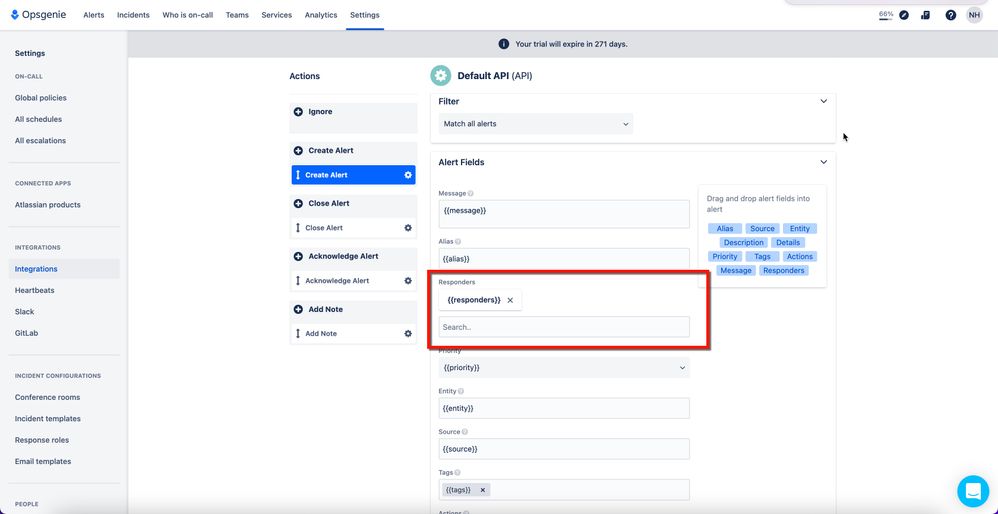Open Global policies in sidebar
The image size is (998, 514).
[41, 98]
